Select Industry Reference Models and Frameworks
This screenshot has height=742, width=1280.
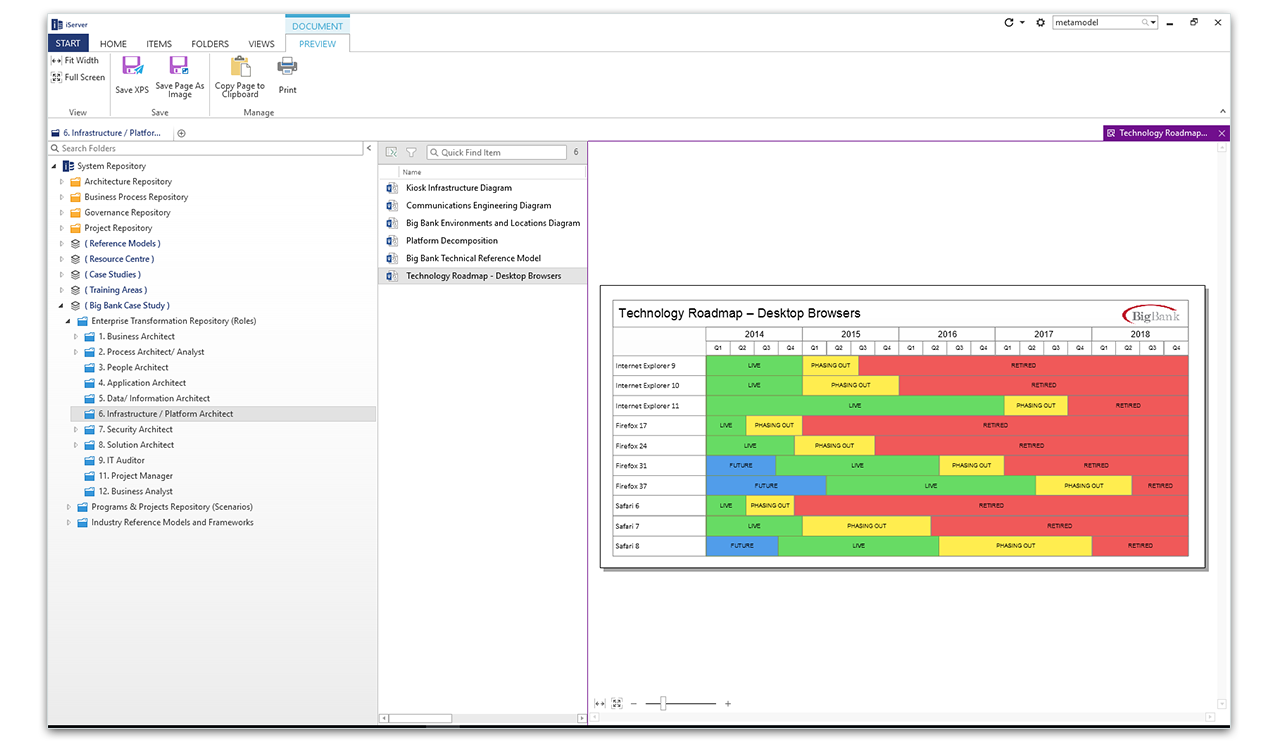(172, 523)
